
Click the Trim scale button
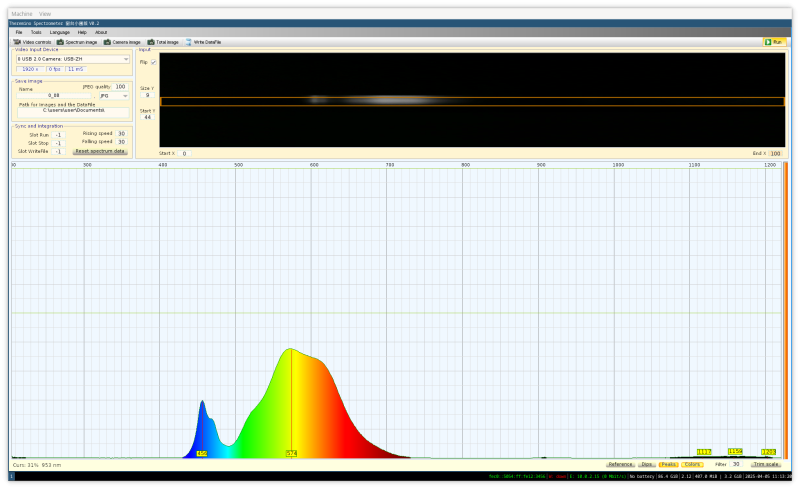tap(767, 464)
